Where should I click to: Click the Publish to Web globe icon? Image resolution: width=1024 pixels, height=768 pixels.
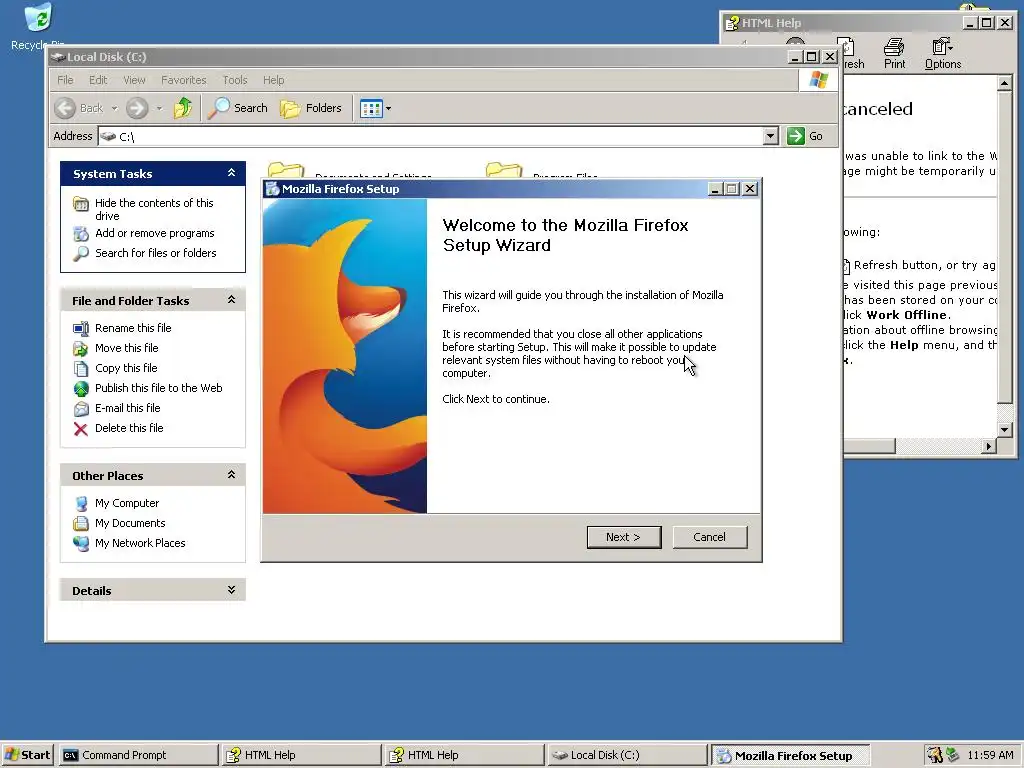[81, 389]
